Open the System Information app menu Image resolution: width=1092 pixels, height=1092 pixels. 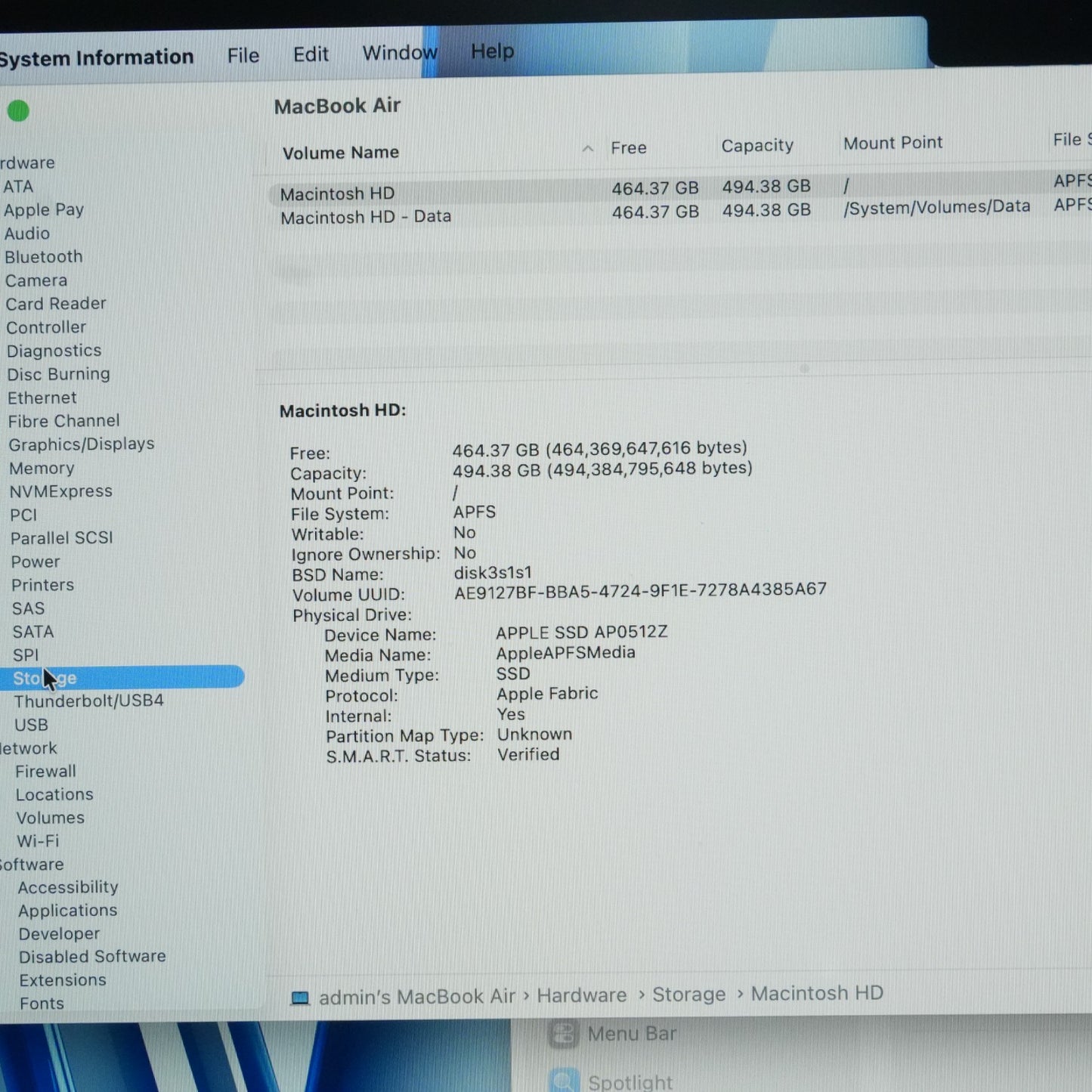point(97,57)
